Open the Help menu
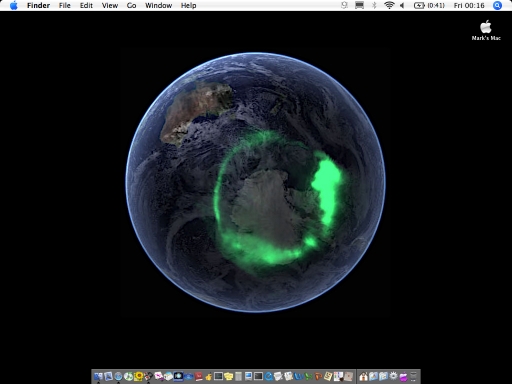The image size is (512, 384). click(188, 5)
